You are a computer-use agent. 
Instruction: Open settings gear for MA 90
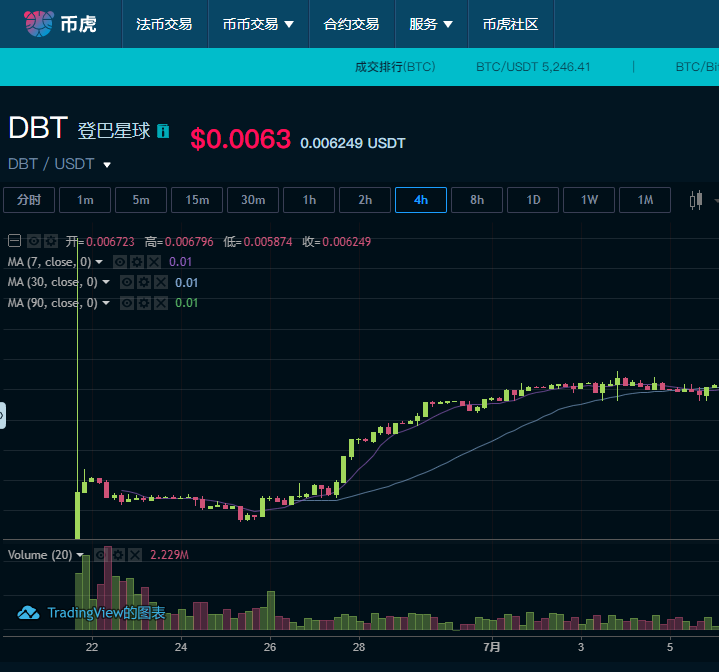tap(144, 303)
